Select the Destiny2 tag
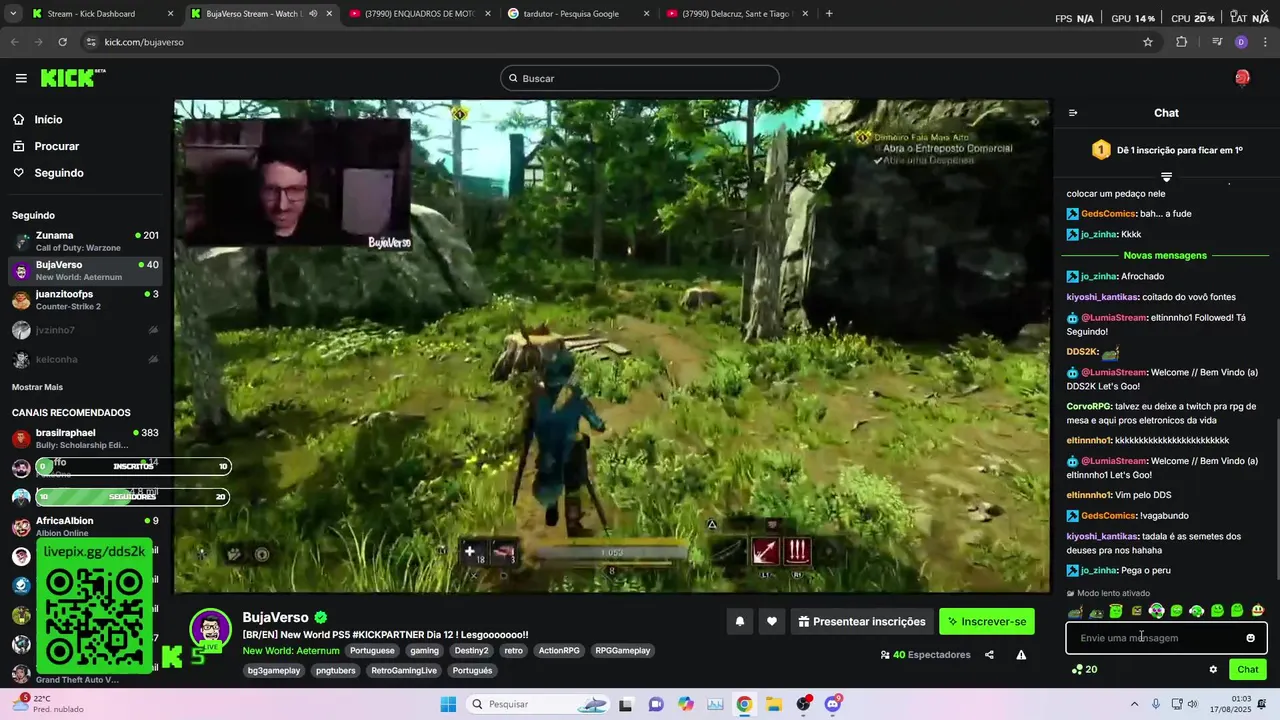Viewport: 1280px width, 720px height. pos(471,651)
